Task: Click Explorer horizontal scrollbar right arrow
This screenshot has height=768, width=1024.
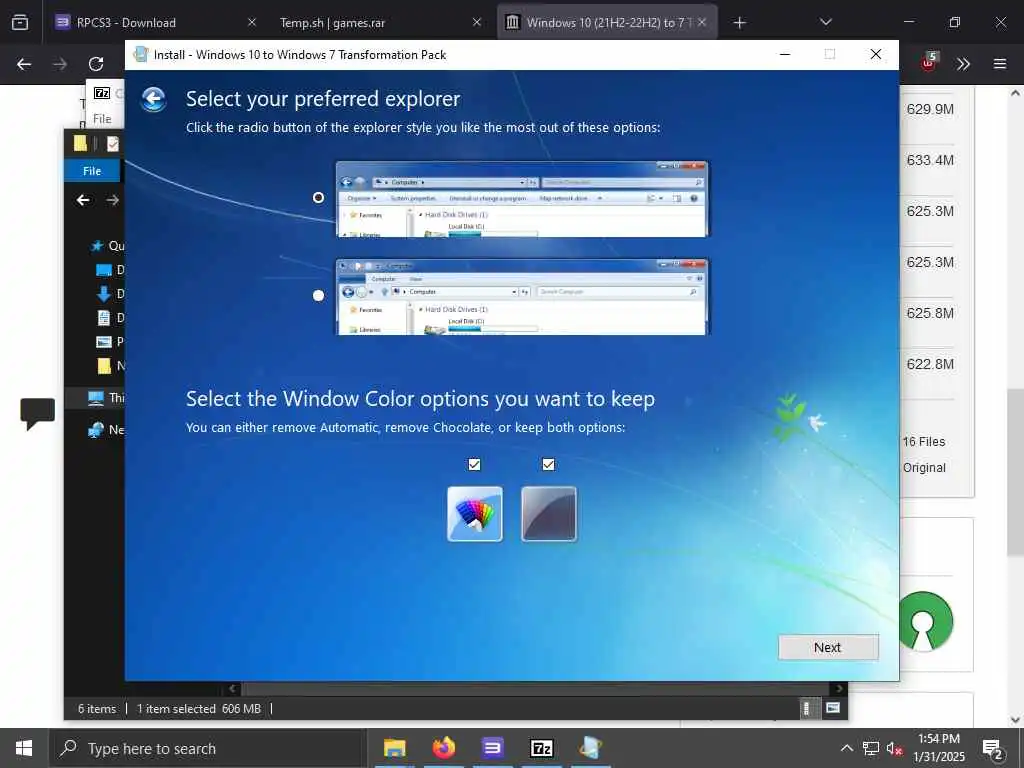Action: 840,688
